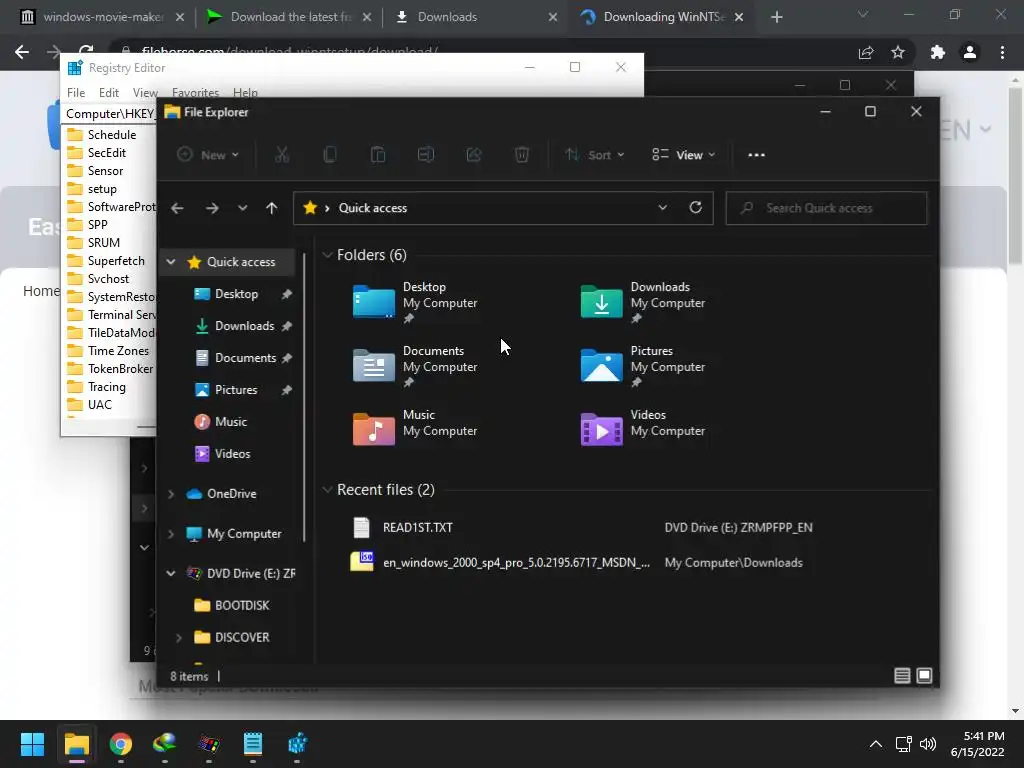The width and height of the screenshot is (1024, 768).
Task: Select Desktop in navigation pane
Action: [236, 294]
